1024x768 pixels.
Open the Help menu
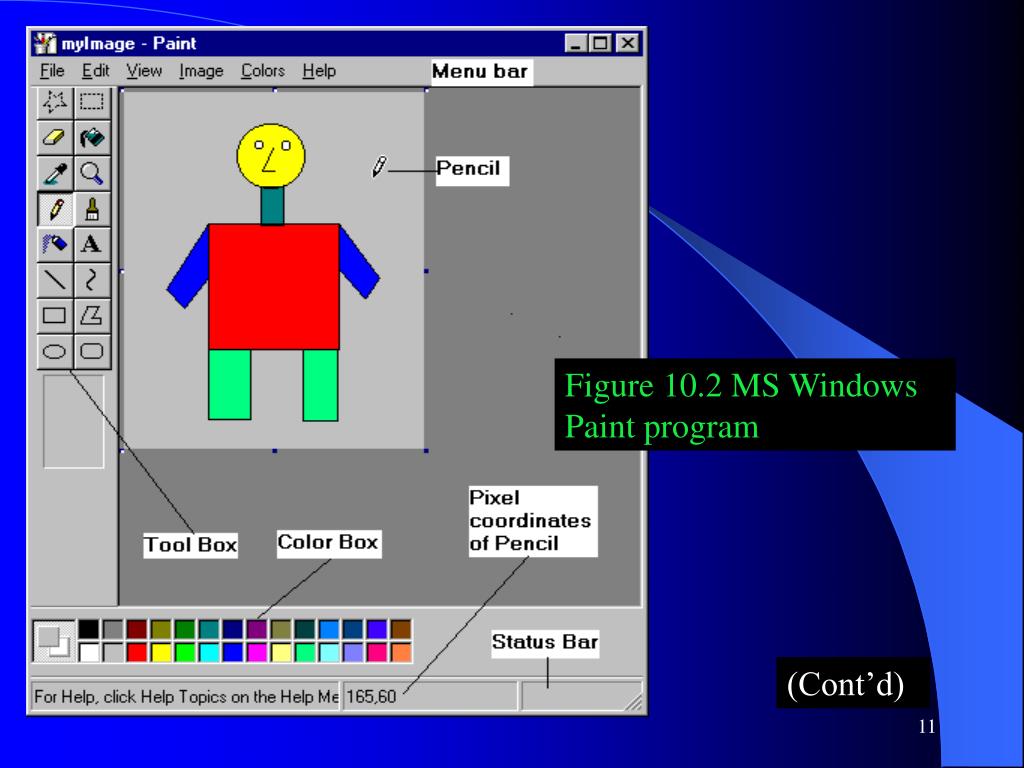coord(319,71)
